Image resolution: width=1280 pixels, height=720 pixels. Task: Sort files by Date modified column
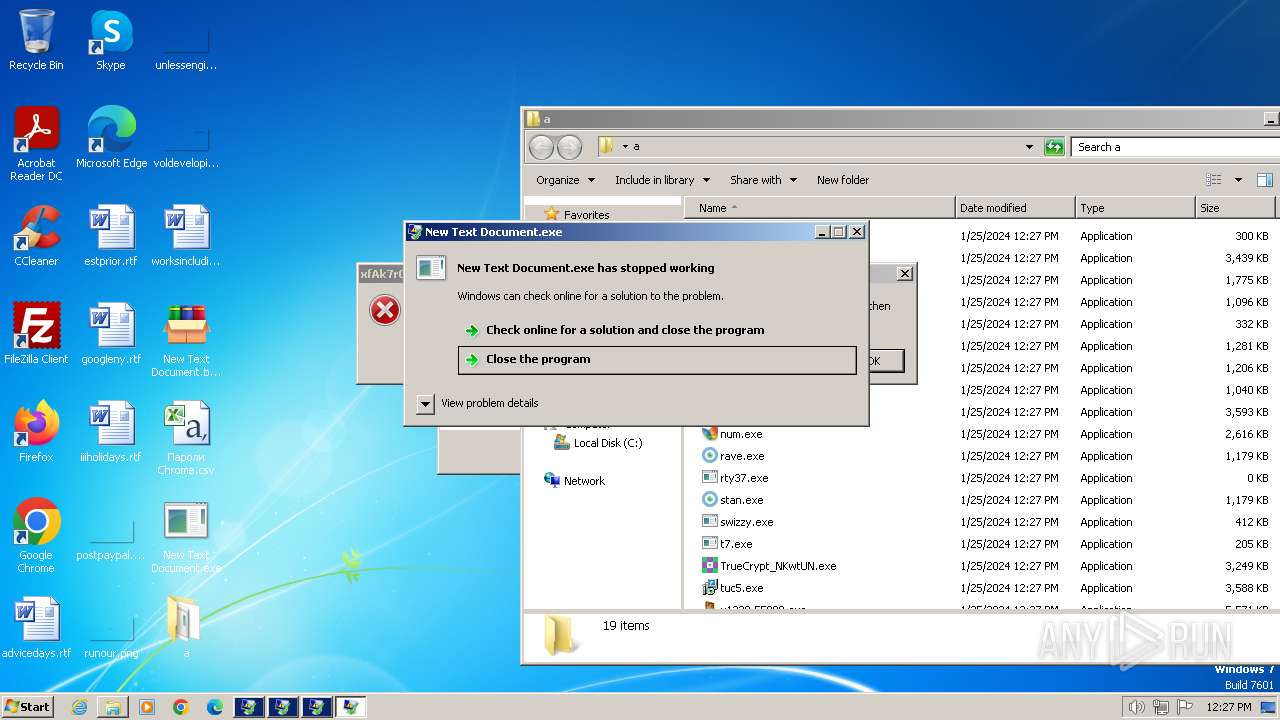1016,208
